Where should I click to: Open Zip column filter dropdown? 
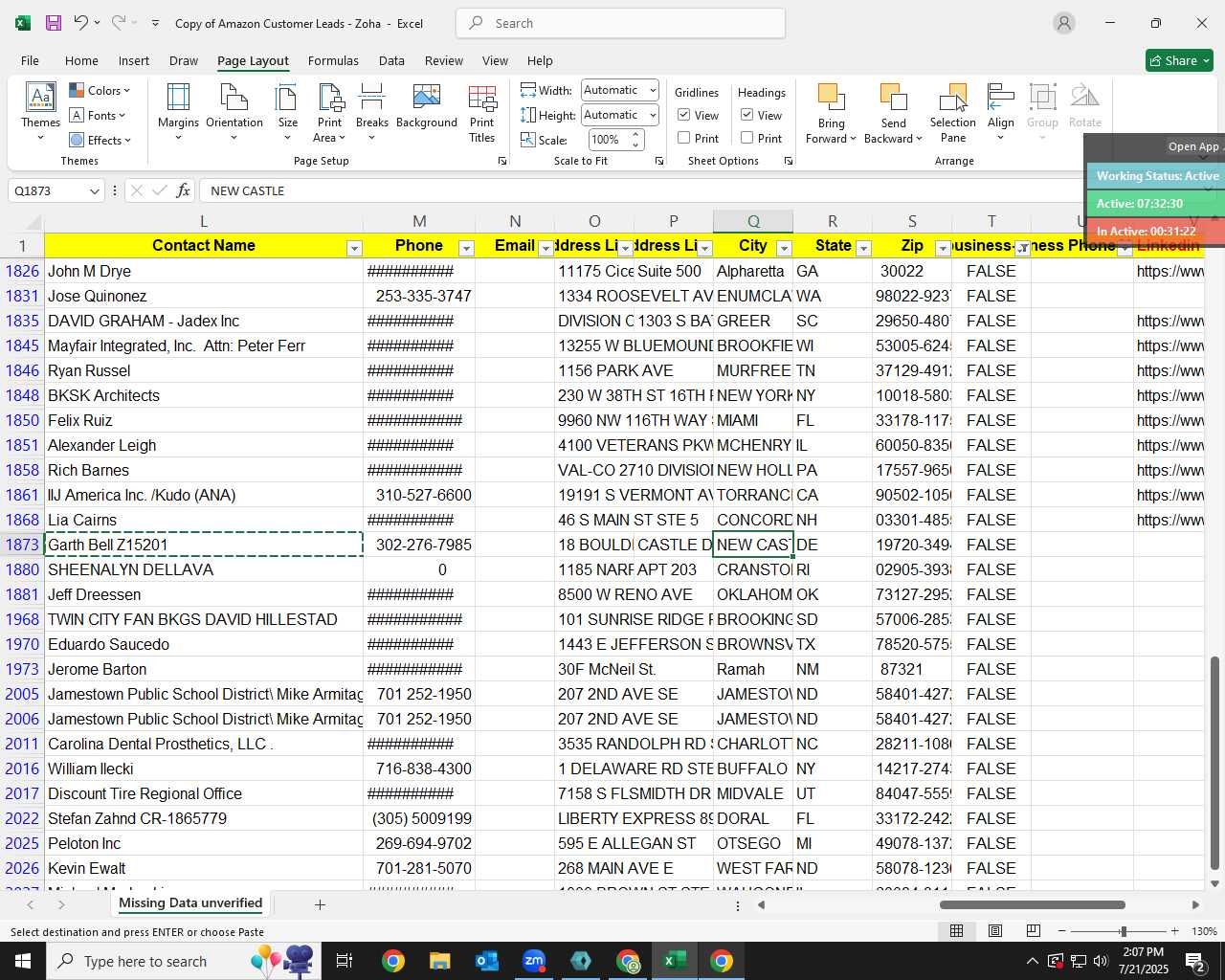pyautogui.click(x=943, y=248)
